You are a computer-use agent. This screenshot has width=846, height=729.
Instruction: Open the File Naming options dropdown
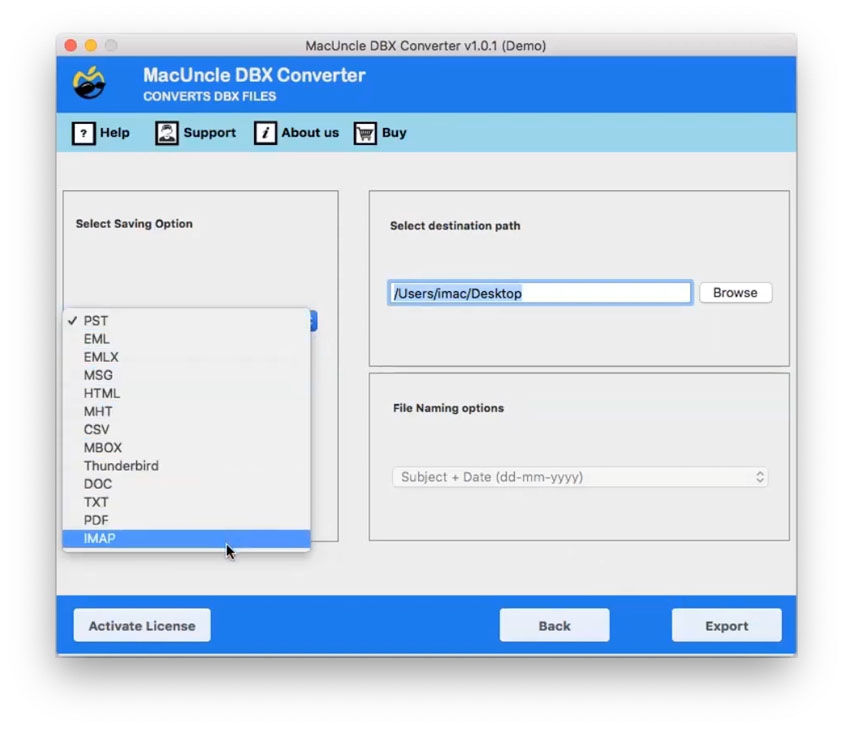[580, 477]
